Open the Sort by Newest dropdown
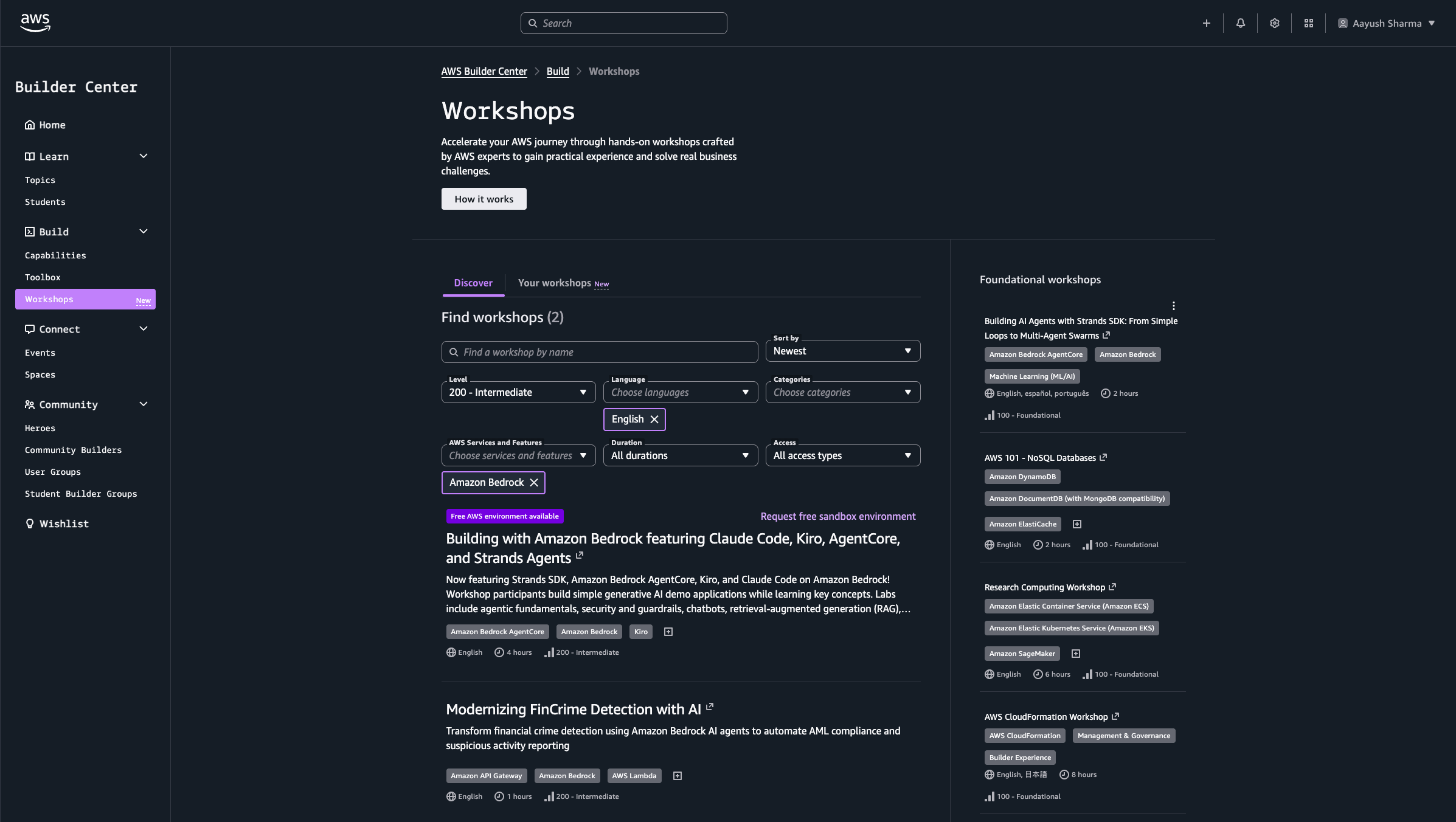 pyautogui.click(x=843, y=351)
